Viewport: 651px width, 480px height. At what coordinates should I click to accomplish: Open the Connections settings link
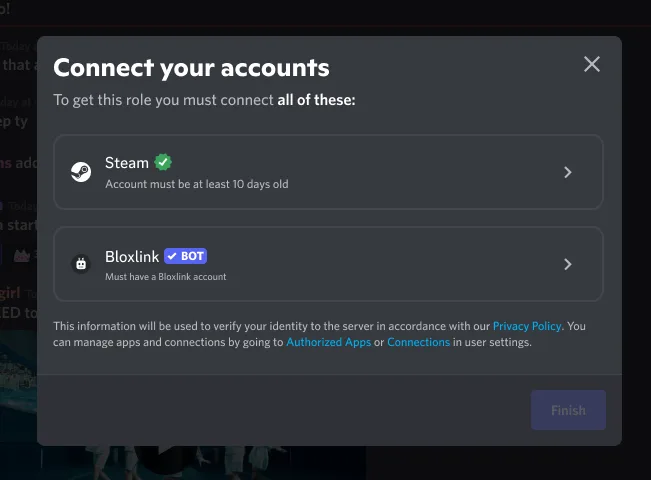418,342
